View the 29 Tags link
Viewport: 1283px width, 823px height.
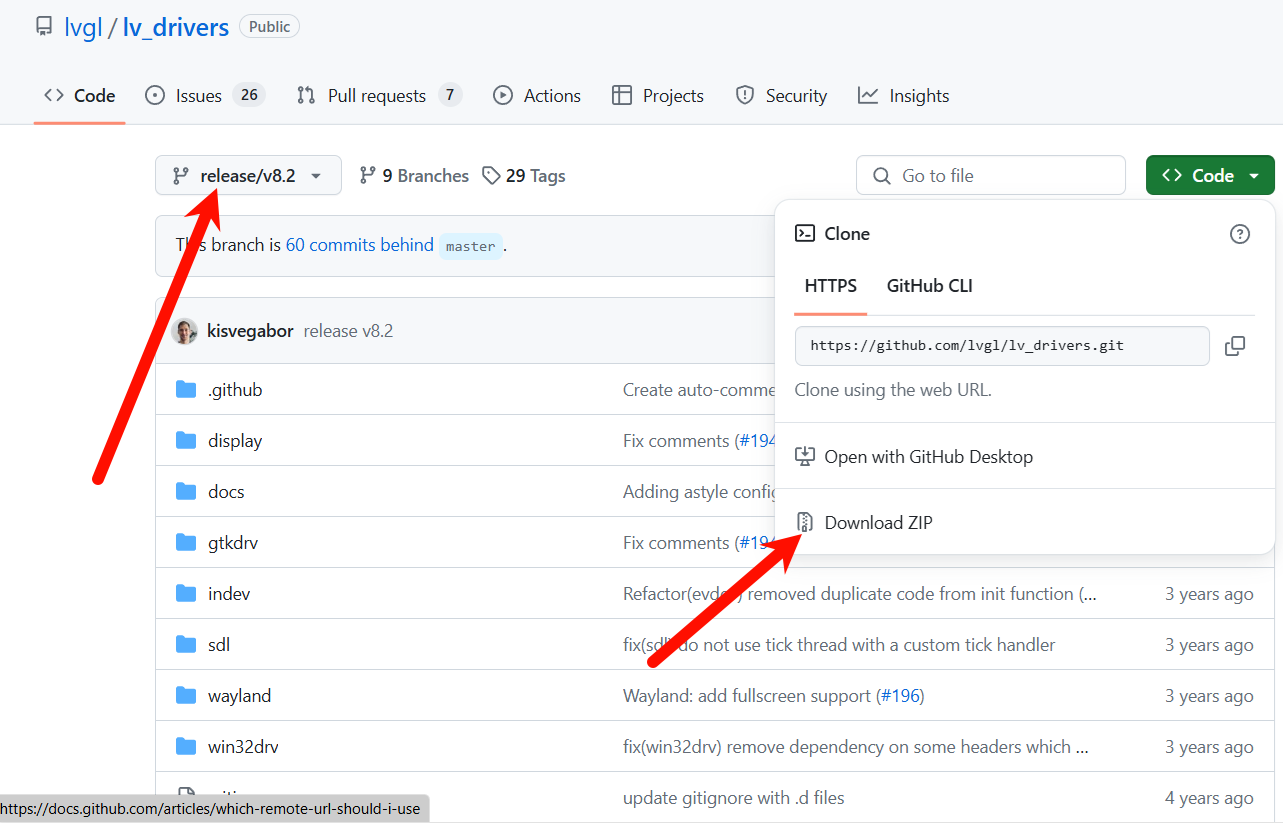523,175
